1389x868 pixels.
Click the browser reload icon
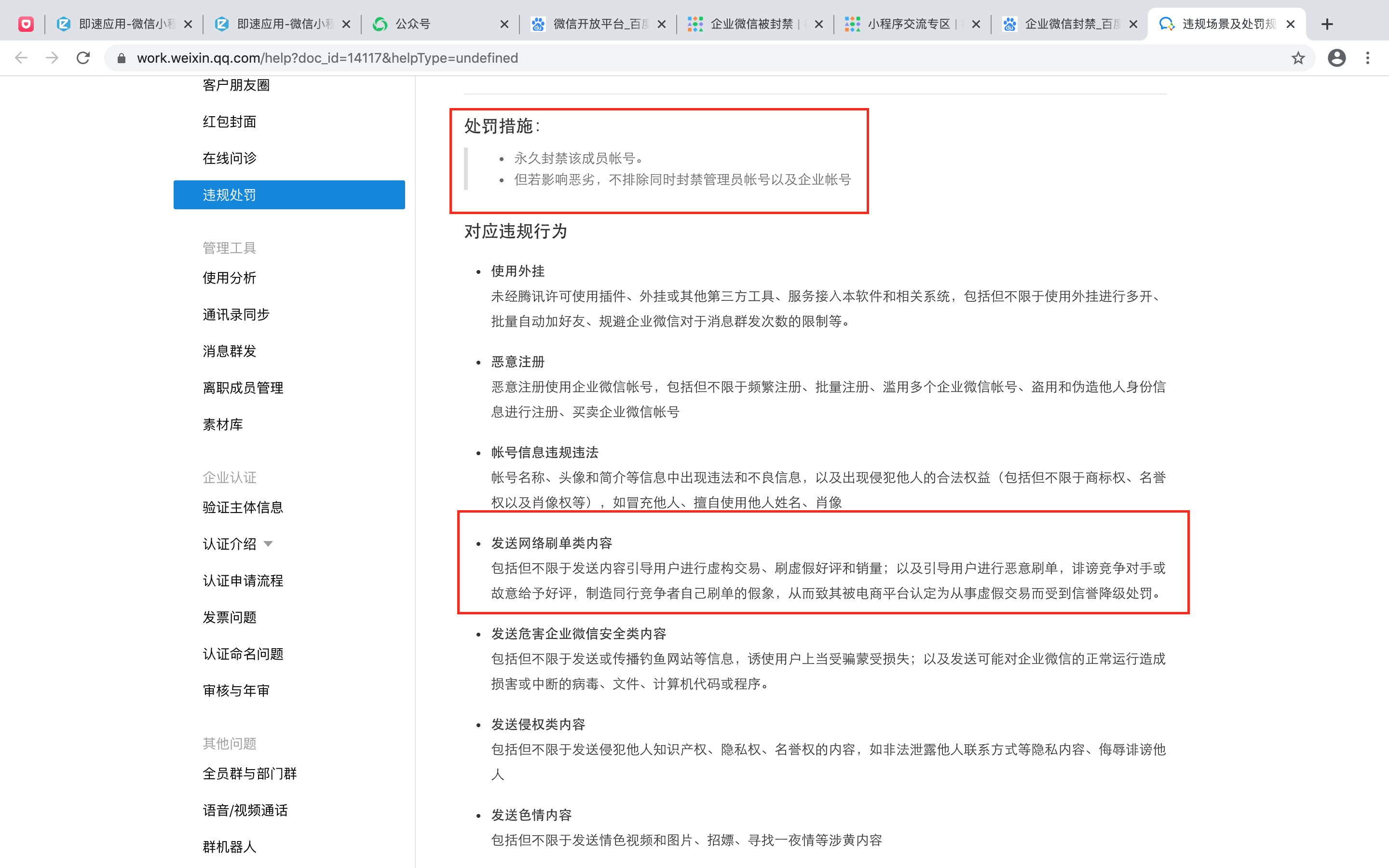83,58
